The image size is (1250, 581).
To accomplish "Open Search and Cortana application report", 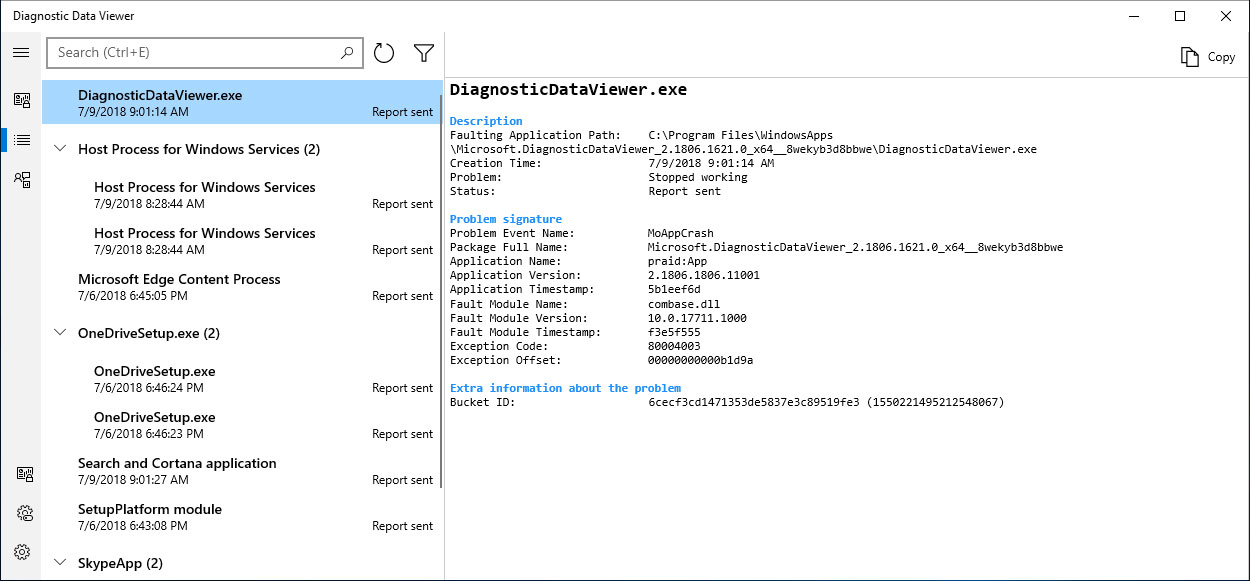I will coord(242,471).
